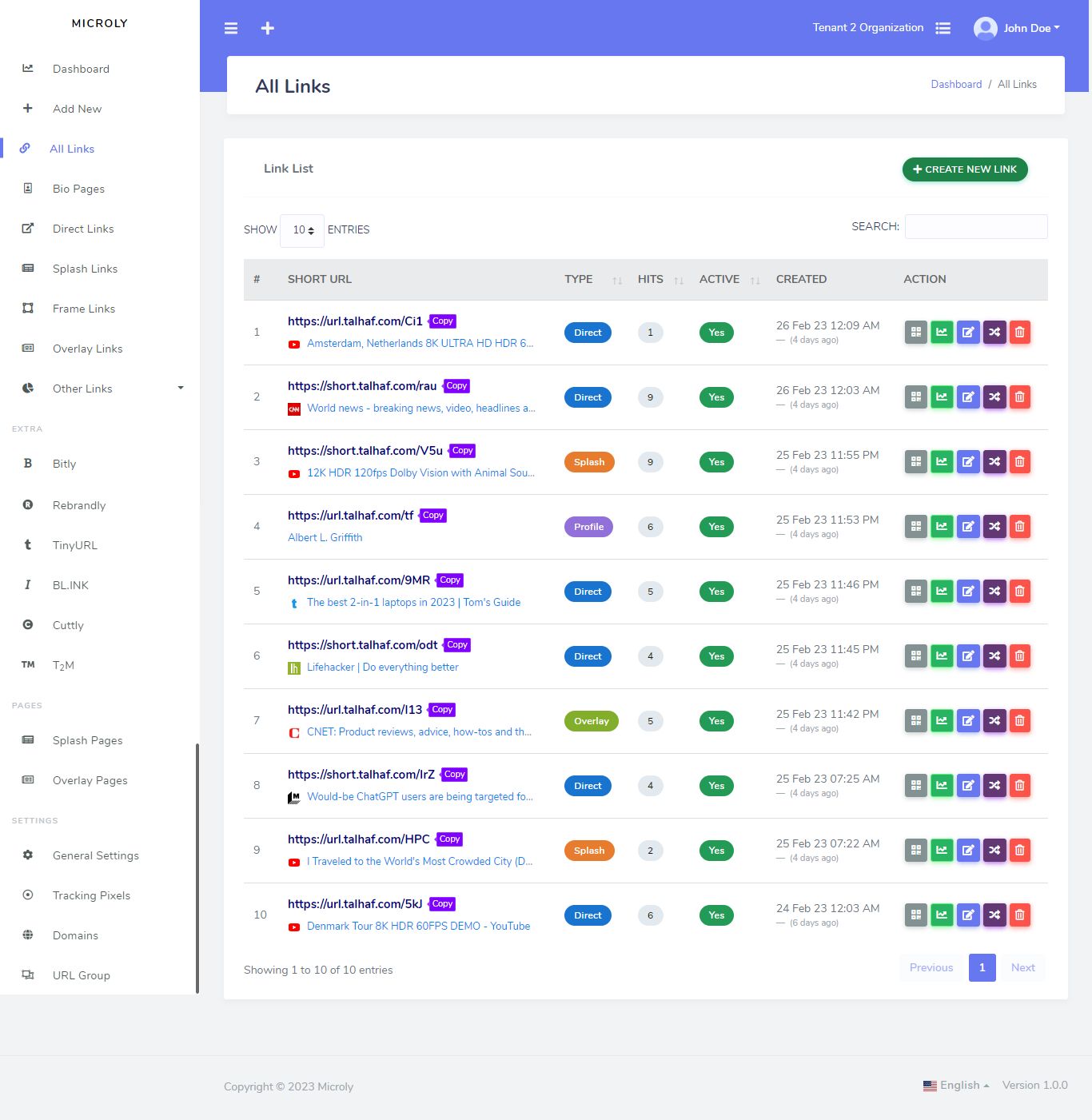Click the Profile type badge on tf row

(589, 527)
